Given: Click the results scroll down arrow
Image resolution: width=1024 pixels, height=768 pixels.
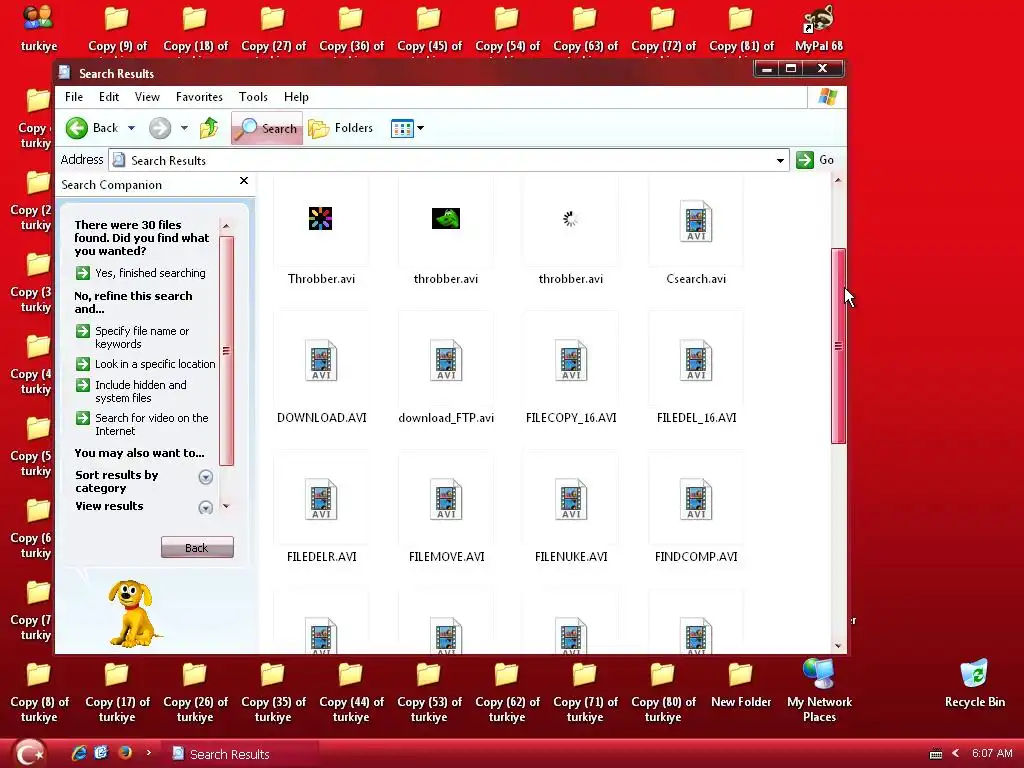Looking at the screenshot, I should tap(839, 647).
